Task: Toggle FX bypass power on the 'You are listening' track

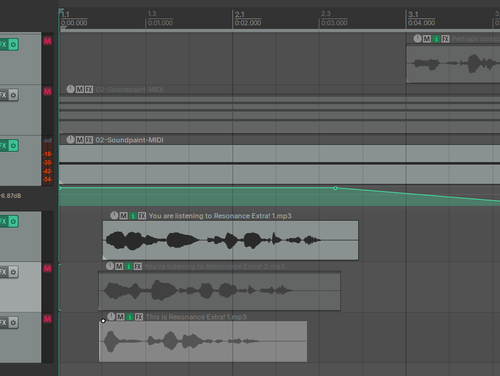Action: point(13,221)
